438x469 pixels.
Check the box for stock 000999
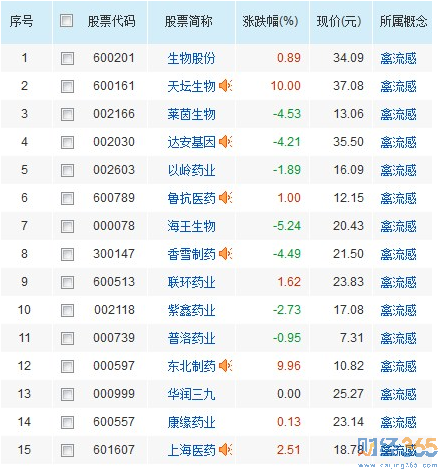(x=67, y=394)
